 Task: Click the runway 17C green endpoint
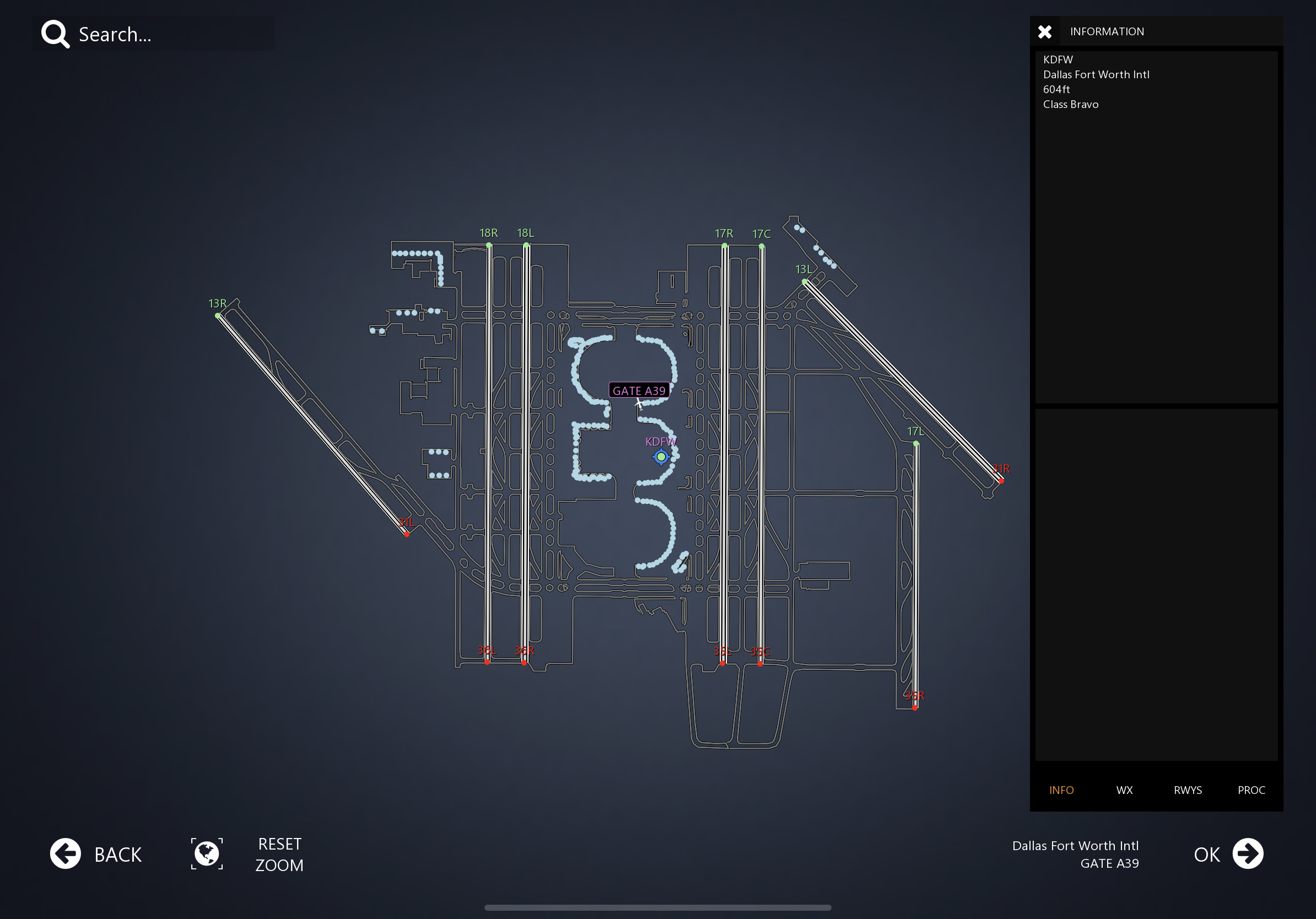coord(761,246)
